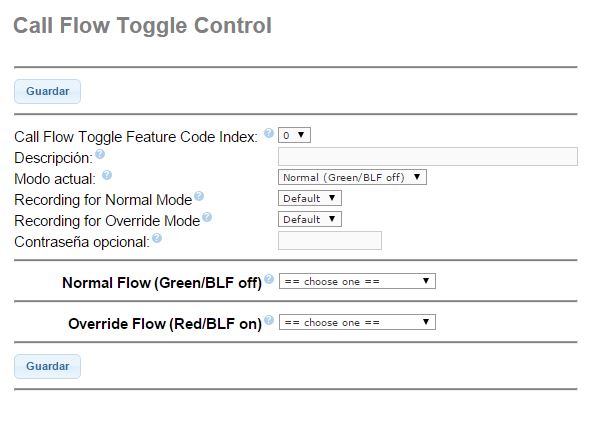This screenshot has width=595, height=428.
Task: Click the top Guardar button
Action: (x=47, y=91)
